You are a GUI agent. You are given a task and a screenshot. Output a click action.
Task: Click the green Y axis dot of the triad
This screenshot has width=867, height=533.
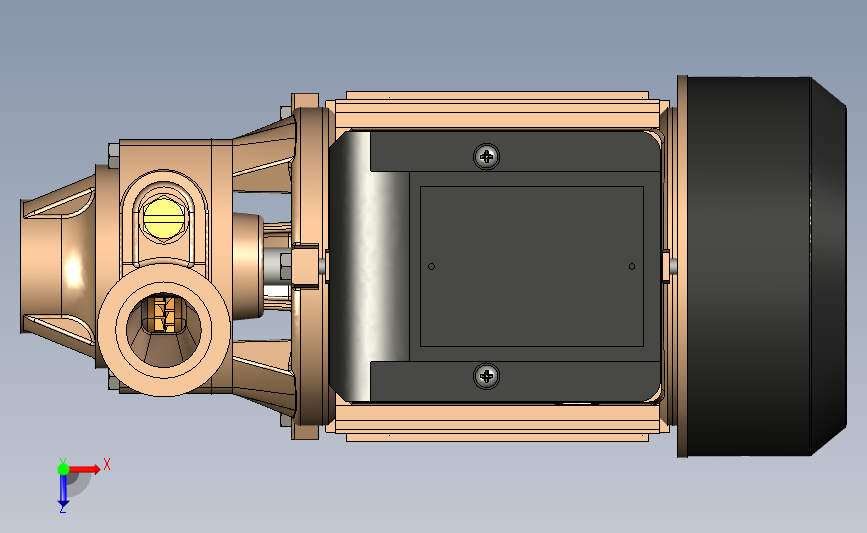pyautogui.click(x=63, y=469)
